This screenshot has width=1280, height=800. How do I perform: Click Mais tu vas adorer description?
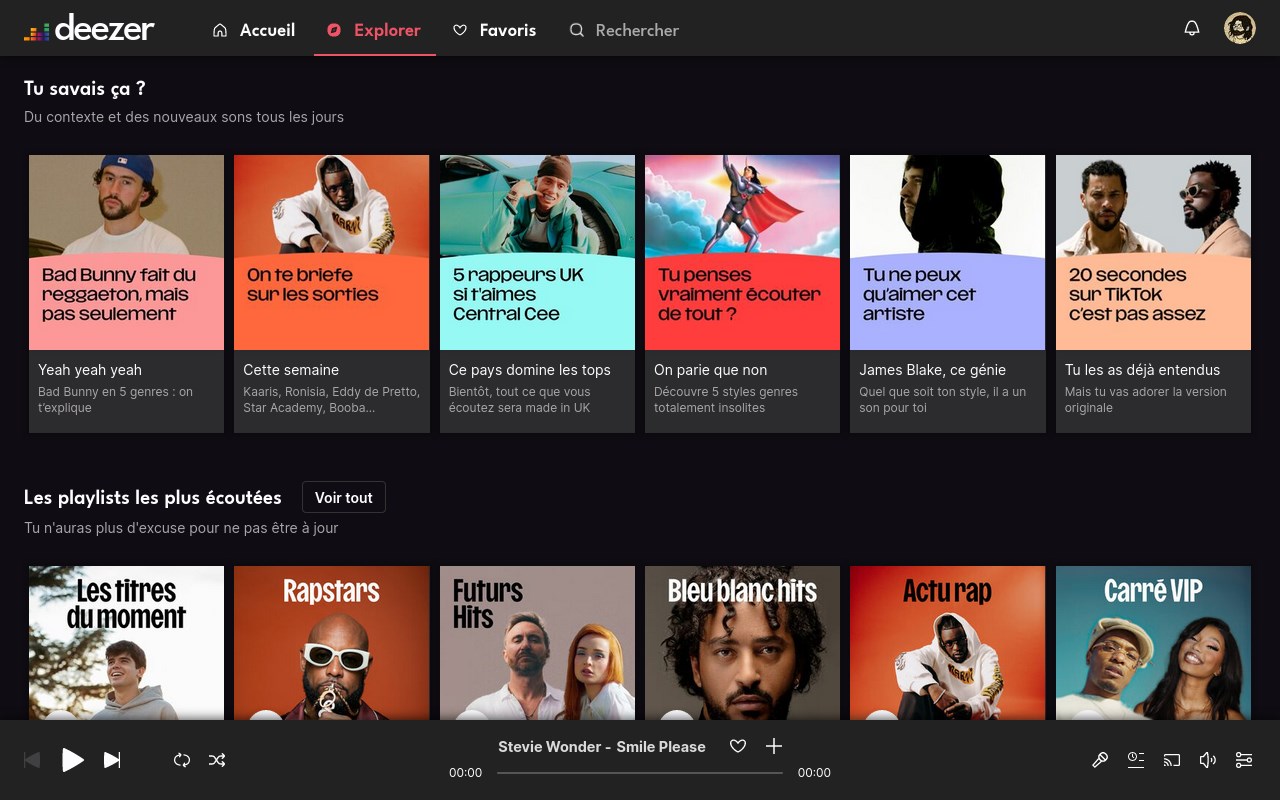point(1146,400)
